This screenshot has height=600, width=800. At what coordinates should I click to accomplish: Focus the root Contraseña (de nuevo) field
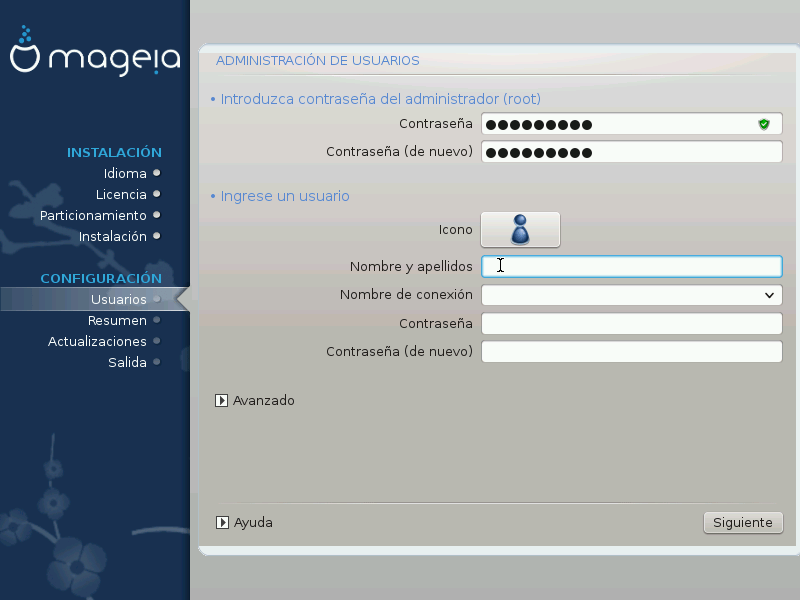[632, 152]
